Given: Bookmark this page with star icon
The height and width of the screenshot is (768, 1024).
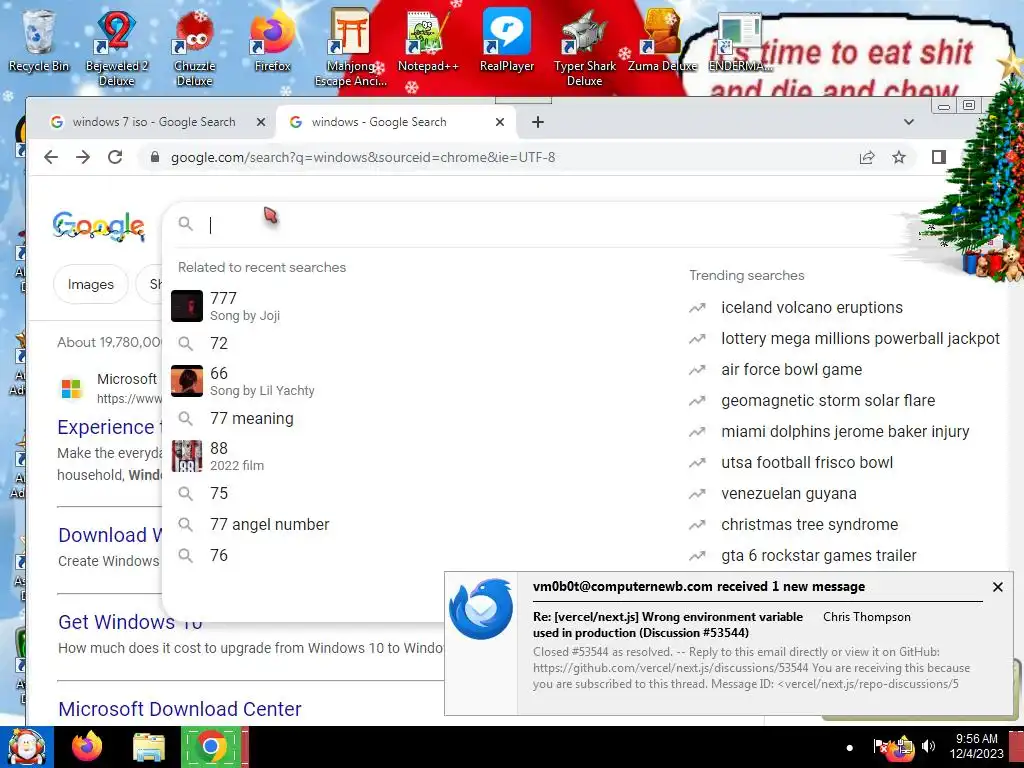Looking at the screenshot, I should 899,157.
